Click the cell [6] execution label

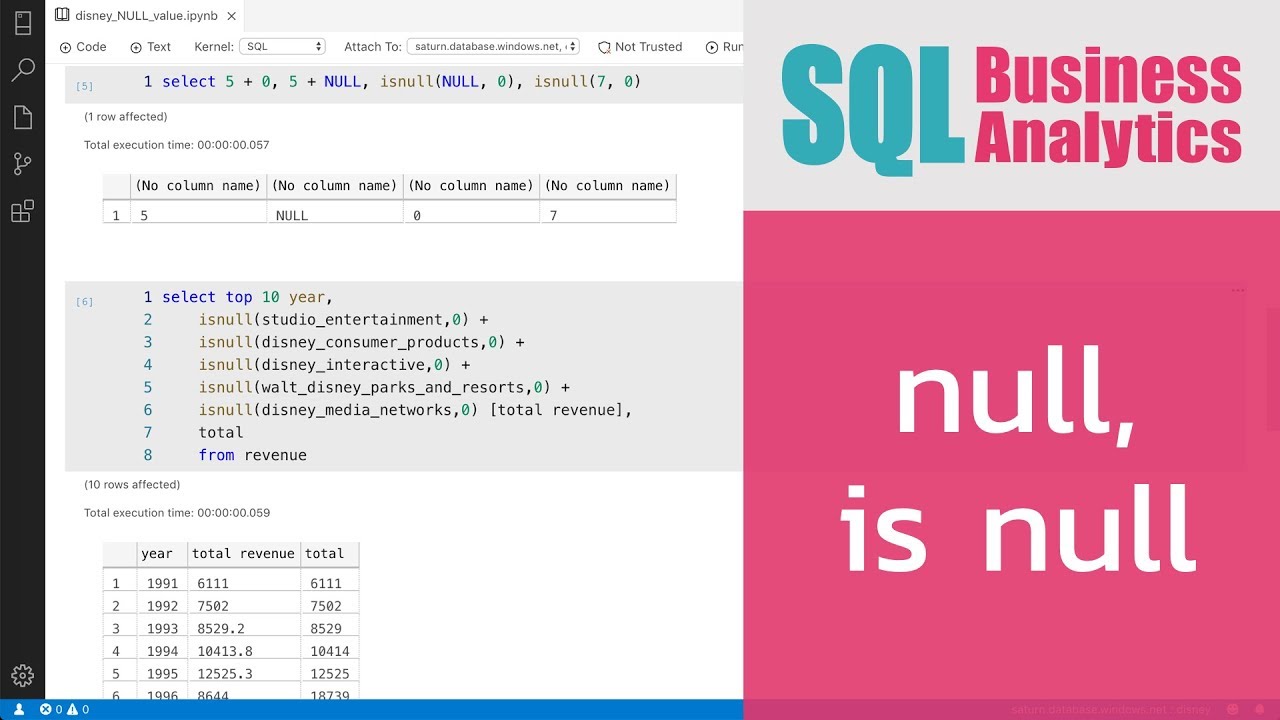[85, 301]
